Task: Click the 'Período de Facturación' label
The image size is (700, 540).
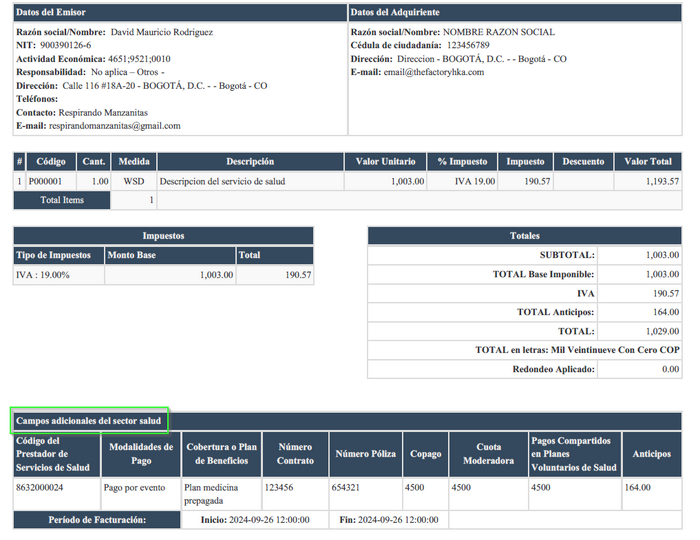Action: click(97, 520)
